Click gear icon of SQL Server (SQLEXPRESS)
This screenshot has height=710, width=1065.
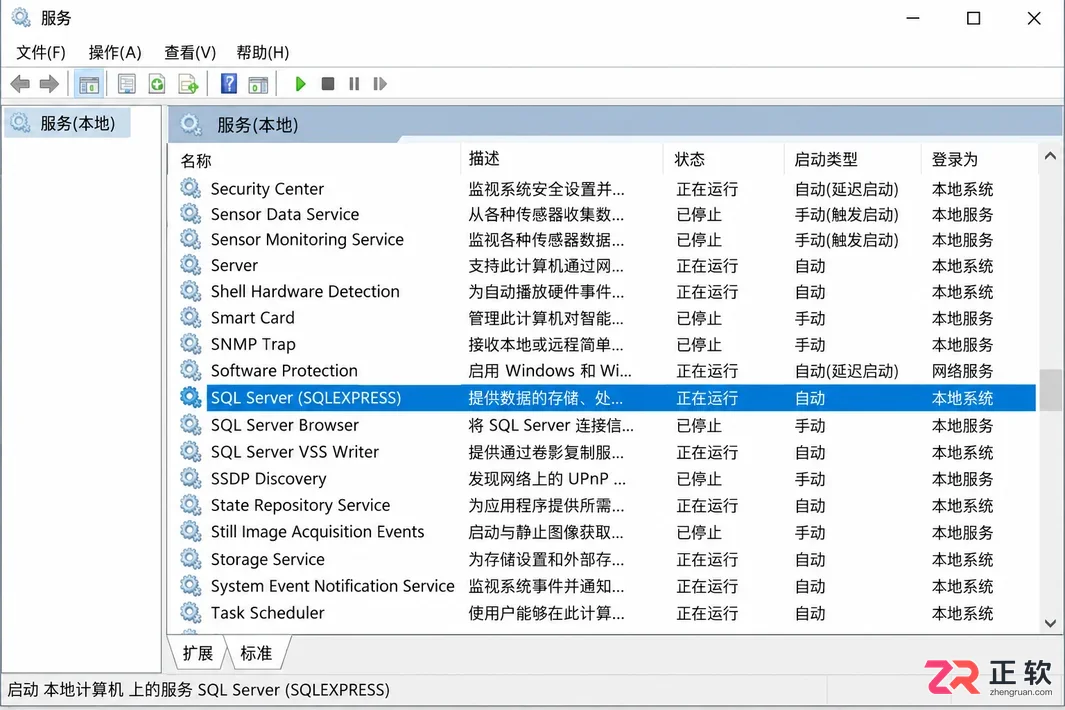[190, 397]
